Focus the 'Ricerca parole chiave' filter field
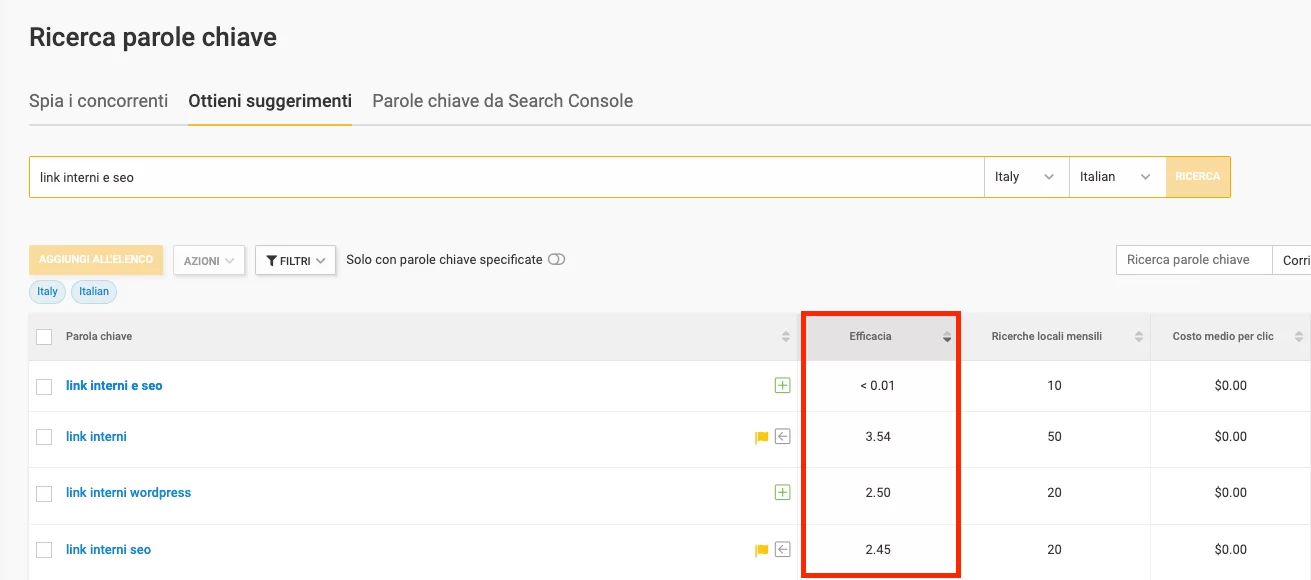Image resolution: width=1311 pixels, height=580 pixels. pos(1194,260)
